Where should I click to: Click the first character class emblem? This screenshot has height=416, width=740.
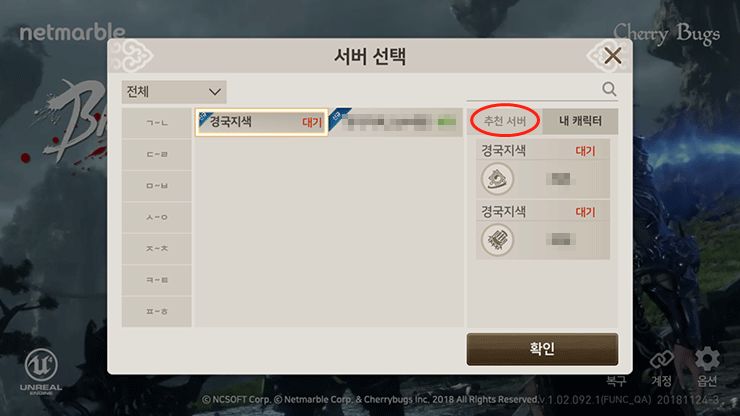497,179
